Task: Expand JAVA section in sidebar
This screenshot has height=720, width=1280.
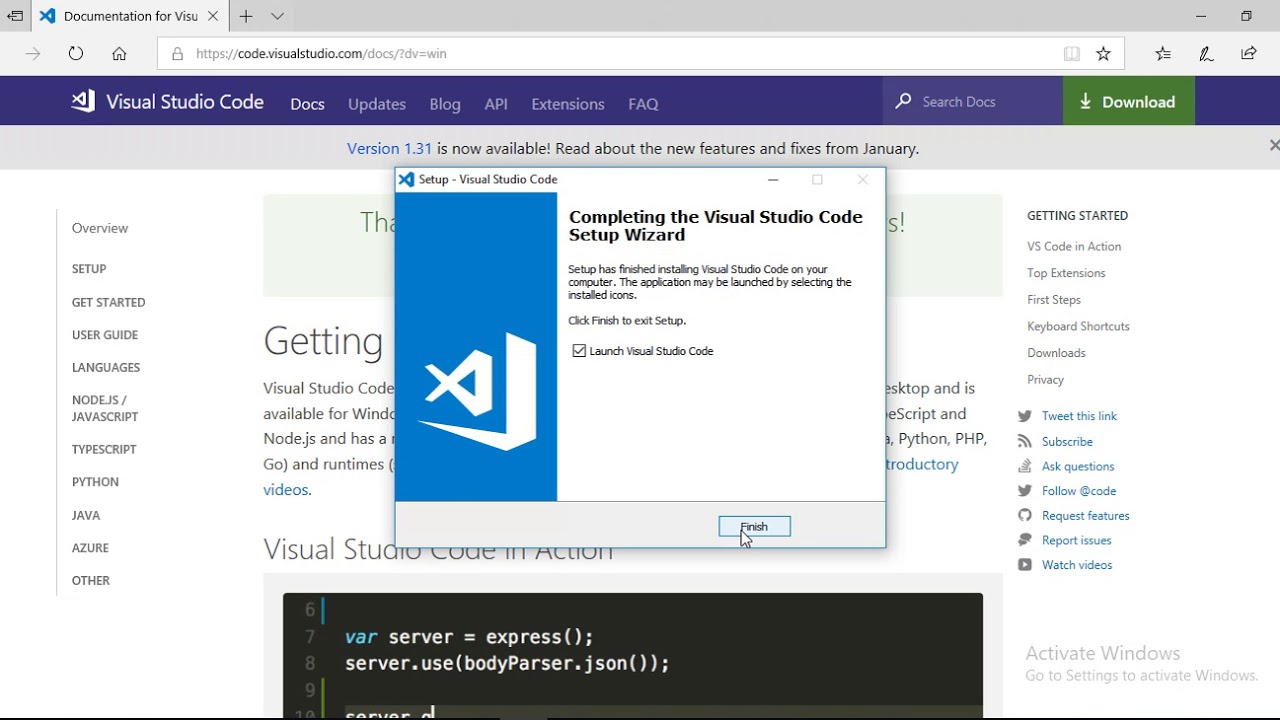Action: 86,516
